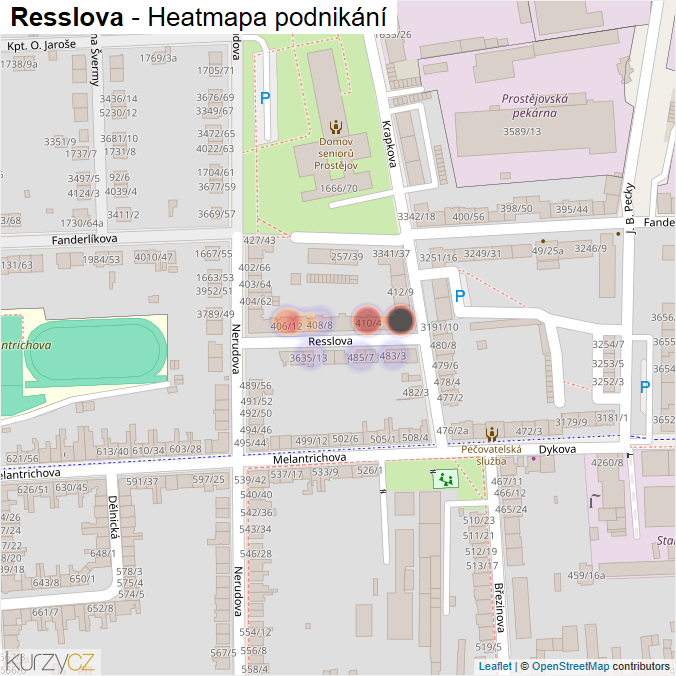Open the Leaflet attribution link
The width and height of the screenshot is (676, 676).
(x=495, y=666)
